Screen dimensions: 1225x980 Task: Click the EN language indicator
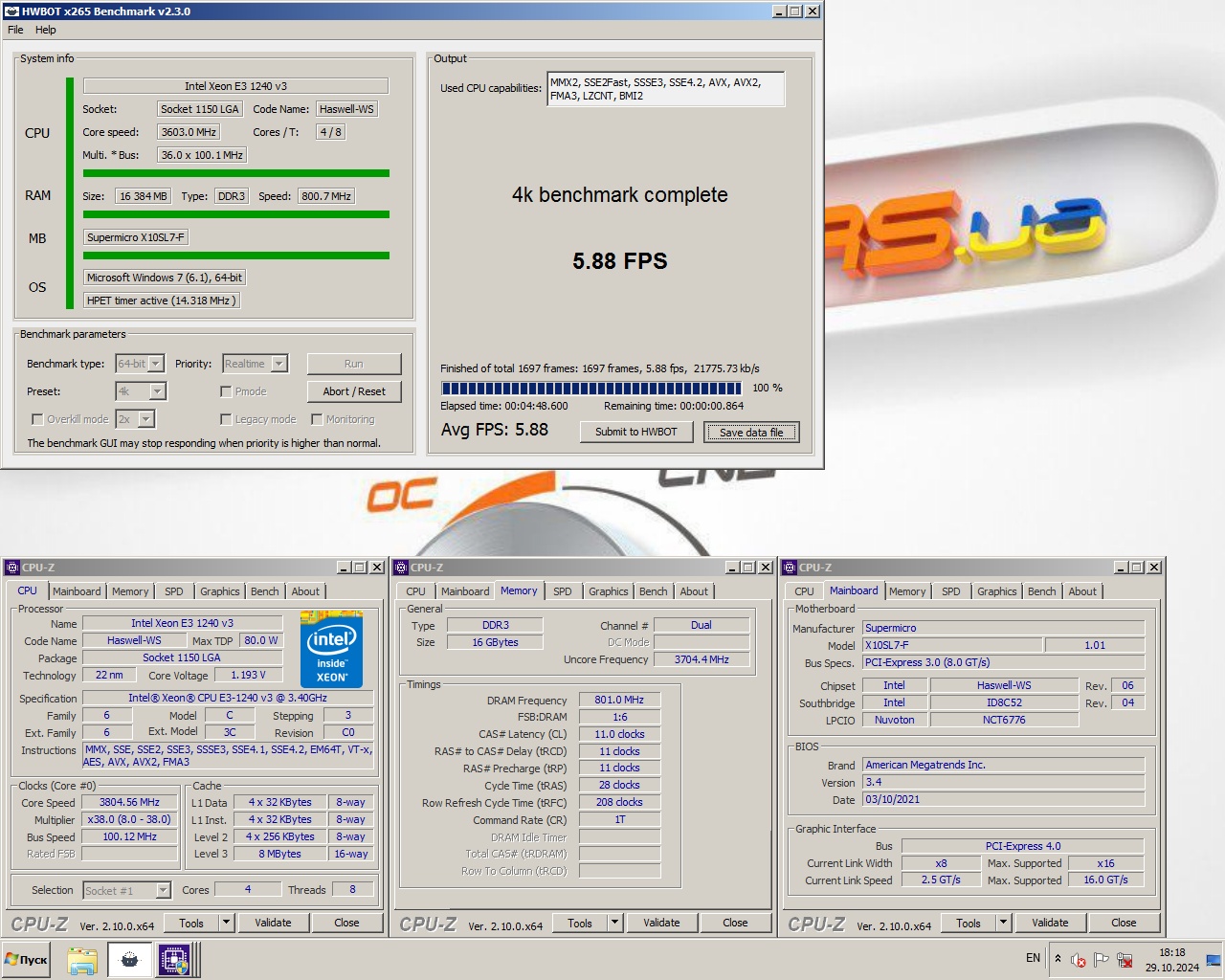pos(1033,958)
